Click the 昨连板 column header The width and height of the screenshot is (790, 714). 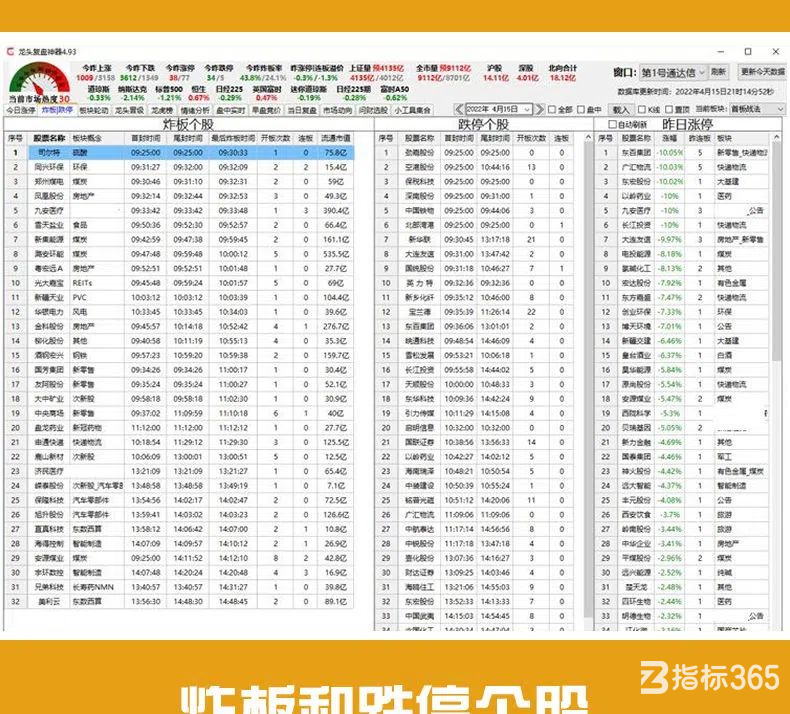coord(699,138)
